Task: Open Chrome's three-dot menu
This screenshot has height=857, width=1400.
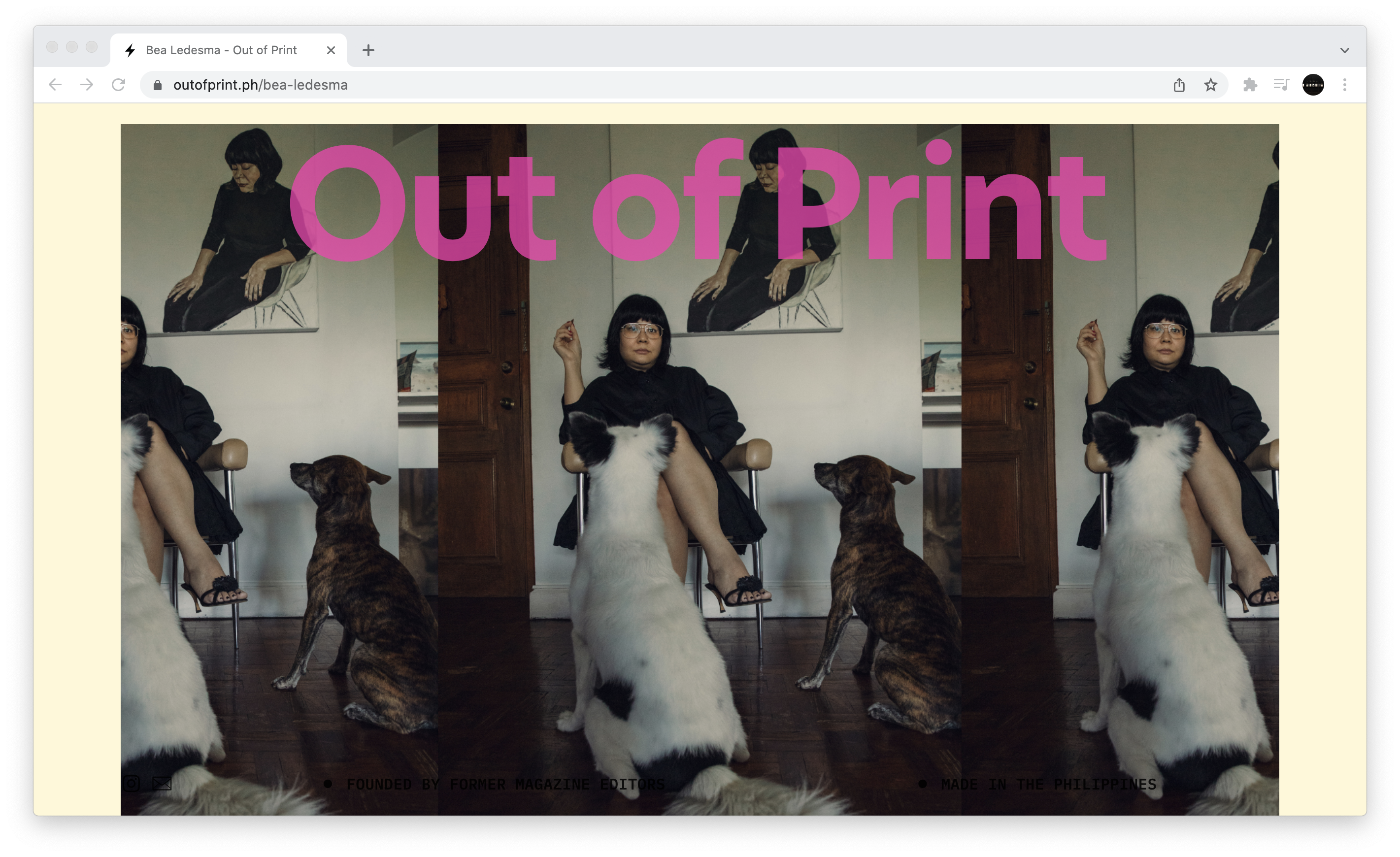Action: (x=1344, y=85)
